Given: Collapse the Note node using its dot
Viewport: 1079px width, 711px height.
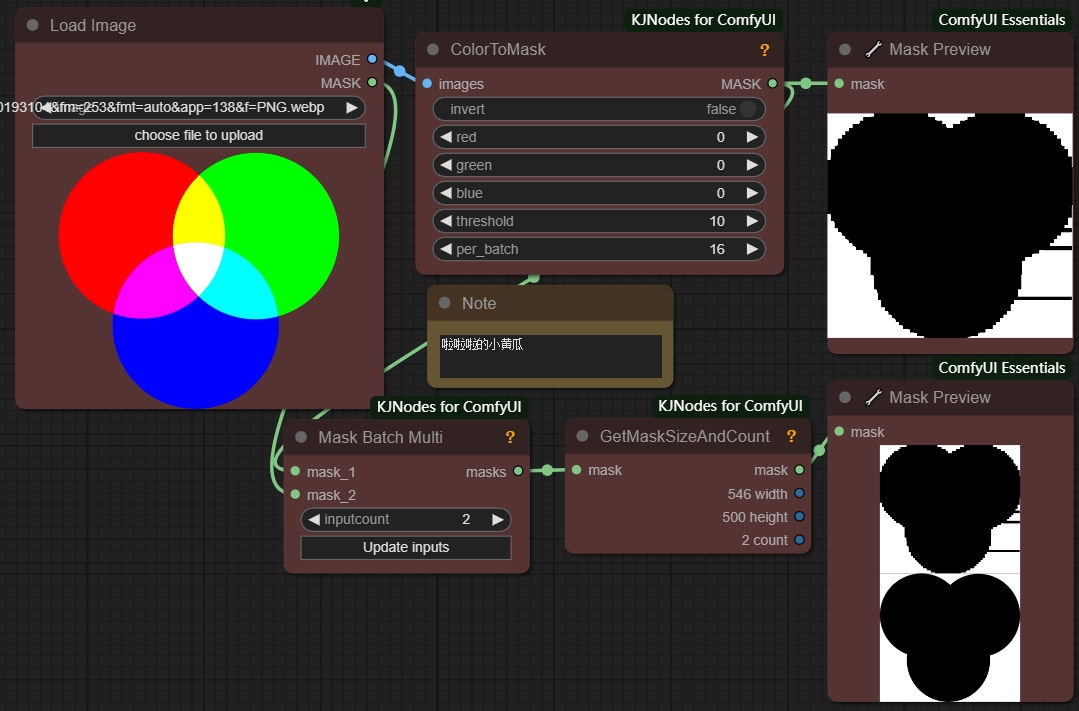Looking at the screenshot, I should pyautogui.click(x=445, y=303).
